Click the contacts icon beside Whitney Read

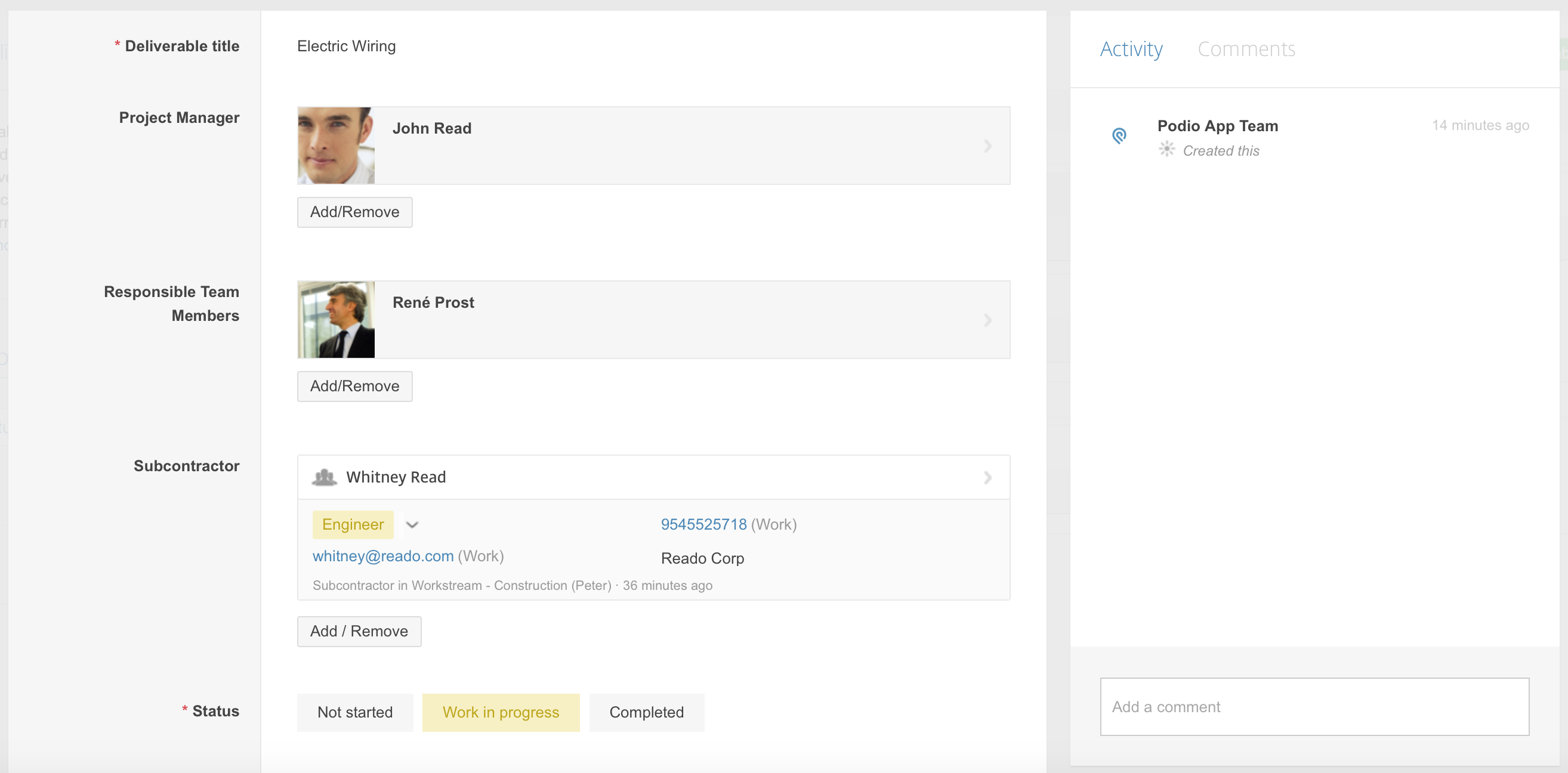[x=325, y=477]
